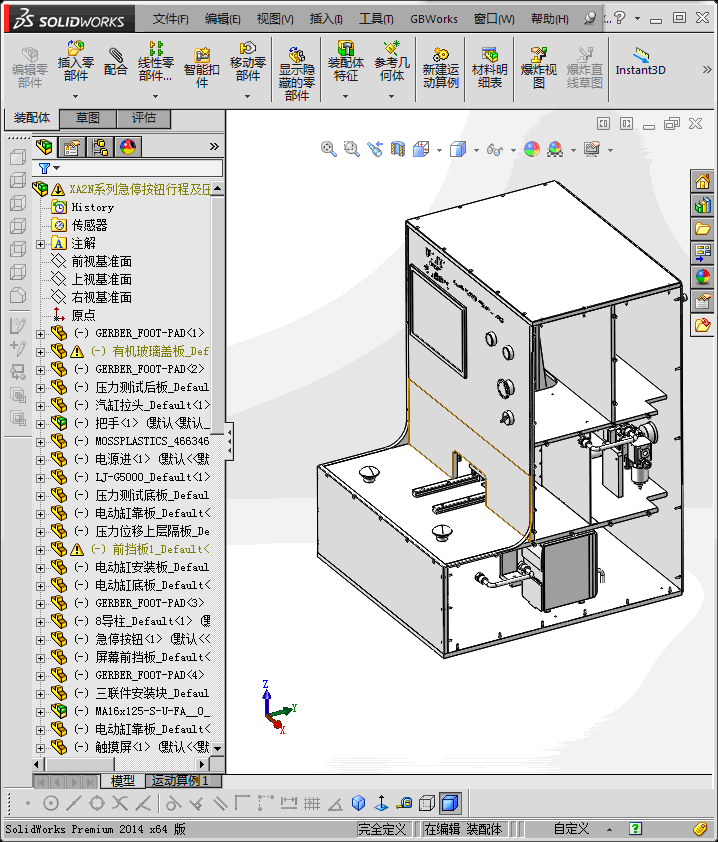Image resolution: width=718 pixels, height=842 pixels.
Task: Open the GBWorks menu
Action: (x=434, y=19)
